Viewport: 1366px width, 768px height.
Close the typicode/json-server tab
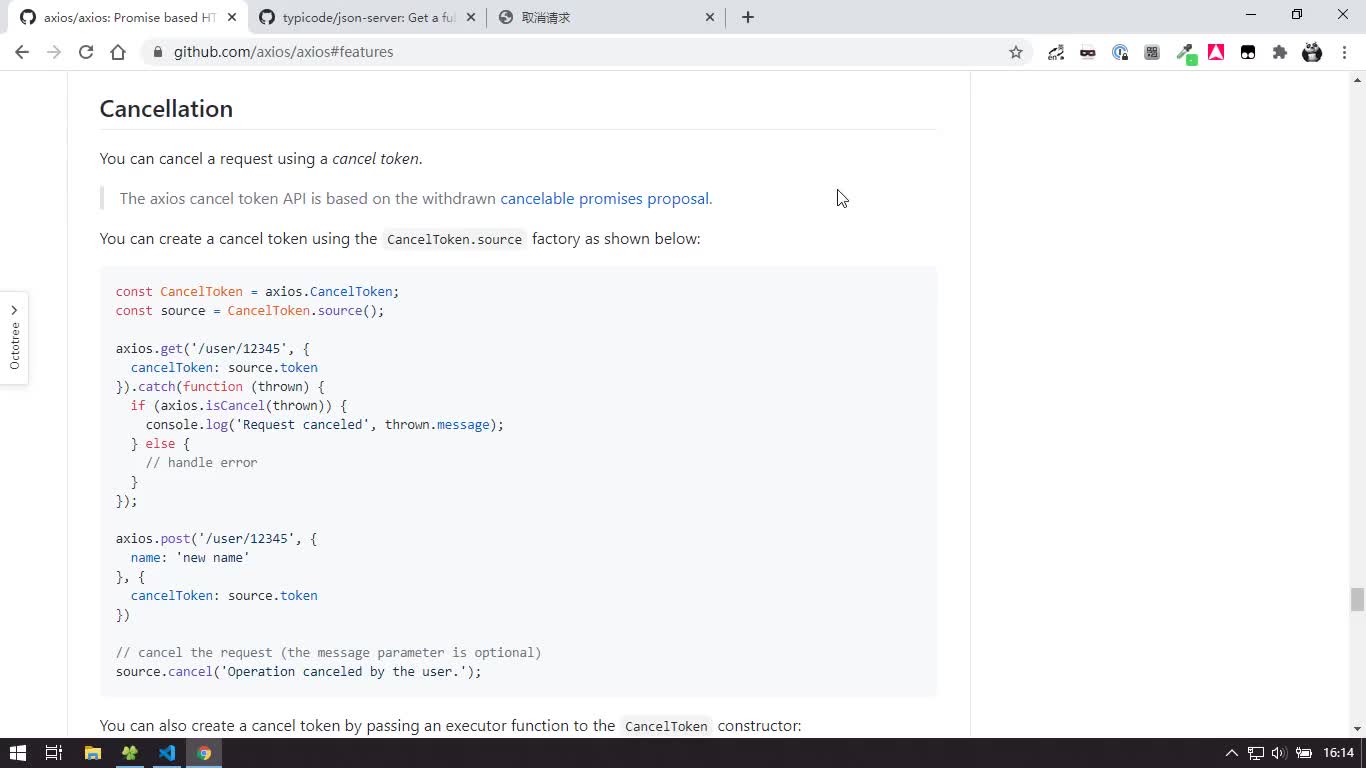point(471,17)
